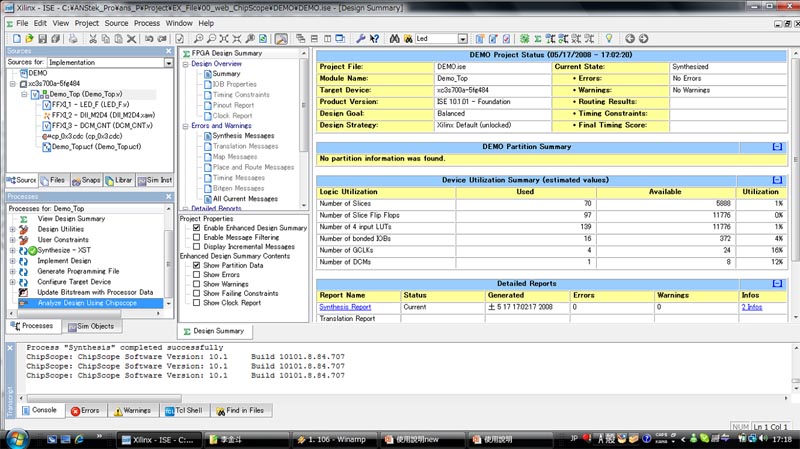Click the green Implement Top Module icon
The image size is (800, 449).
click(x=524, y=39)
